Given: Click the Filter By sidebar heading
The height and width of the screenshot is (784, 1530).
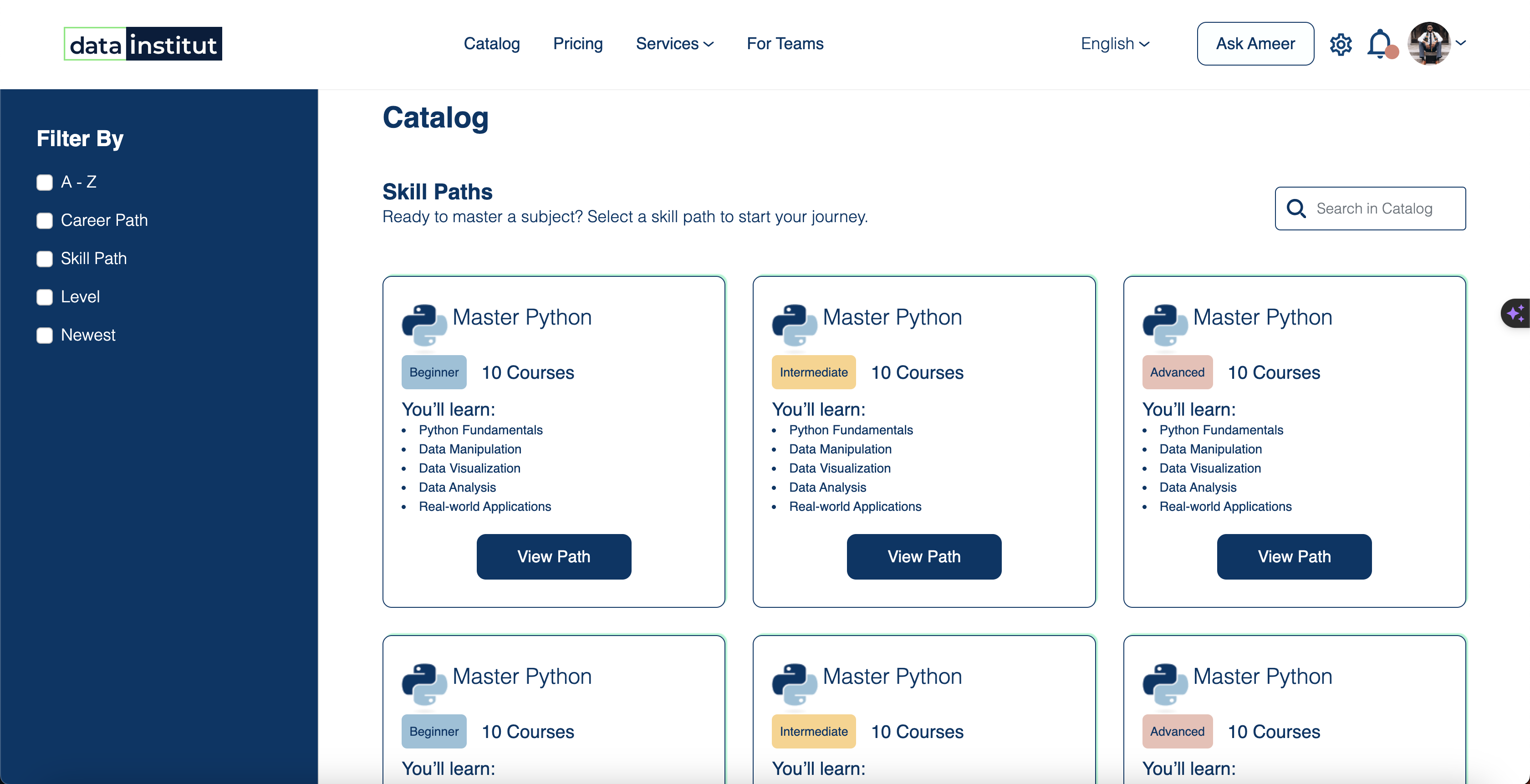Looking at the screenshot, I should click(80, 139).
